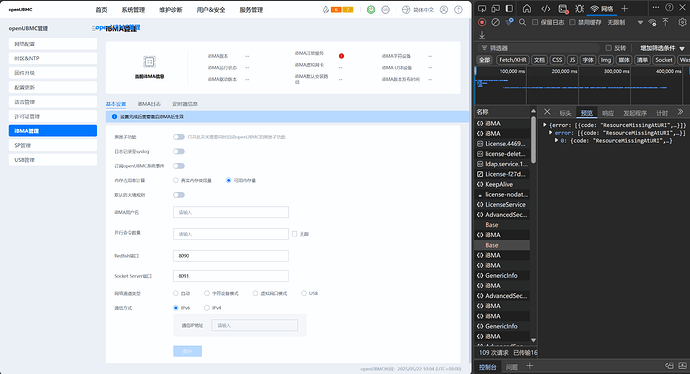Export HAR with the download-arrow icon
This screenshot has width=690, height=374.
tap(482, 35)
